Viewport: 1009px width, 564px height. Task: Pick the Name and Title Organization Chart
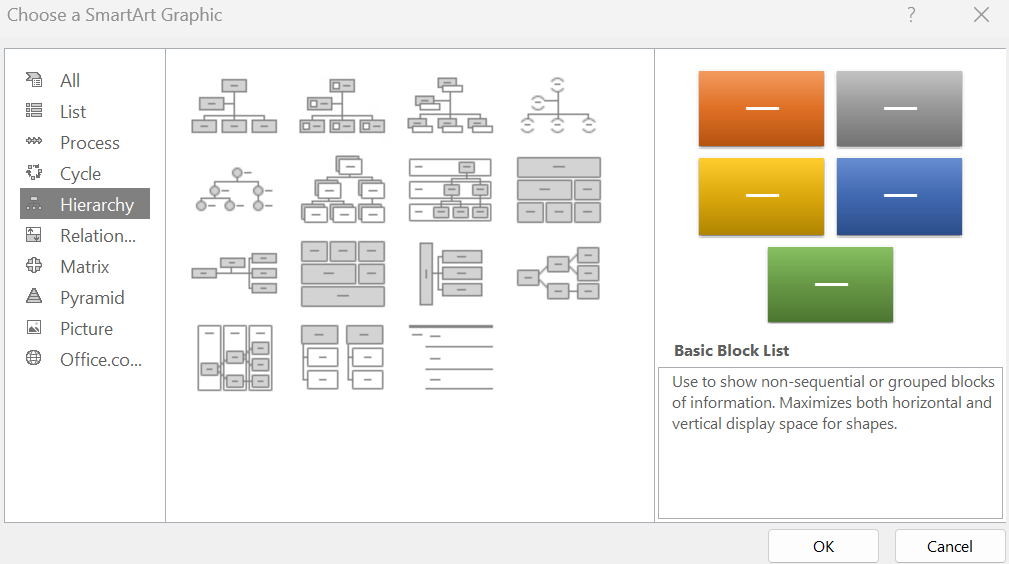(x=450, y=106)
